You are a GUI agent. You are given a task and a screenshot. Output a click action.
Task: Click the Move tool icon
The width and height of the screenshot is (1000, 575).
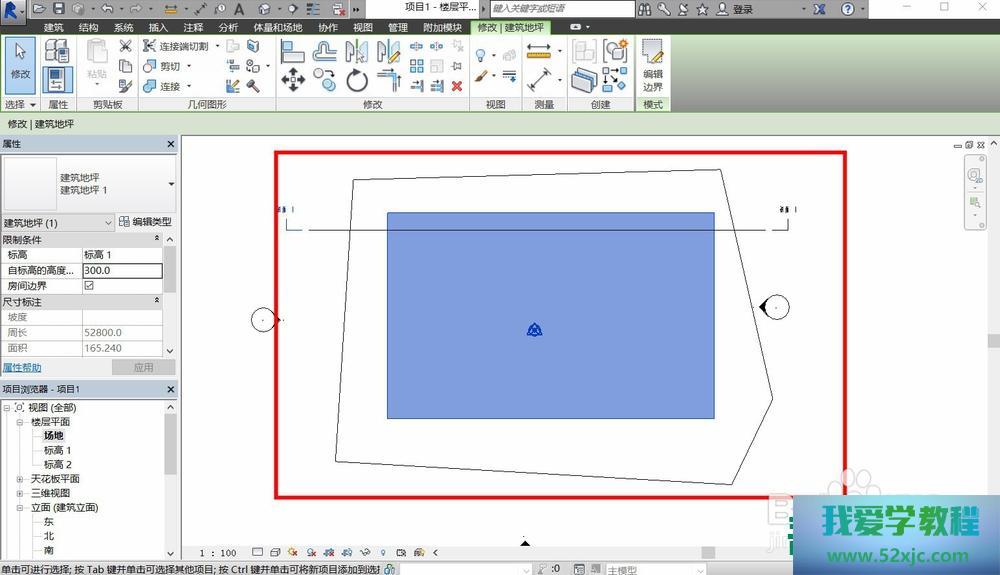(x=293, y=81)
